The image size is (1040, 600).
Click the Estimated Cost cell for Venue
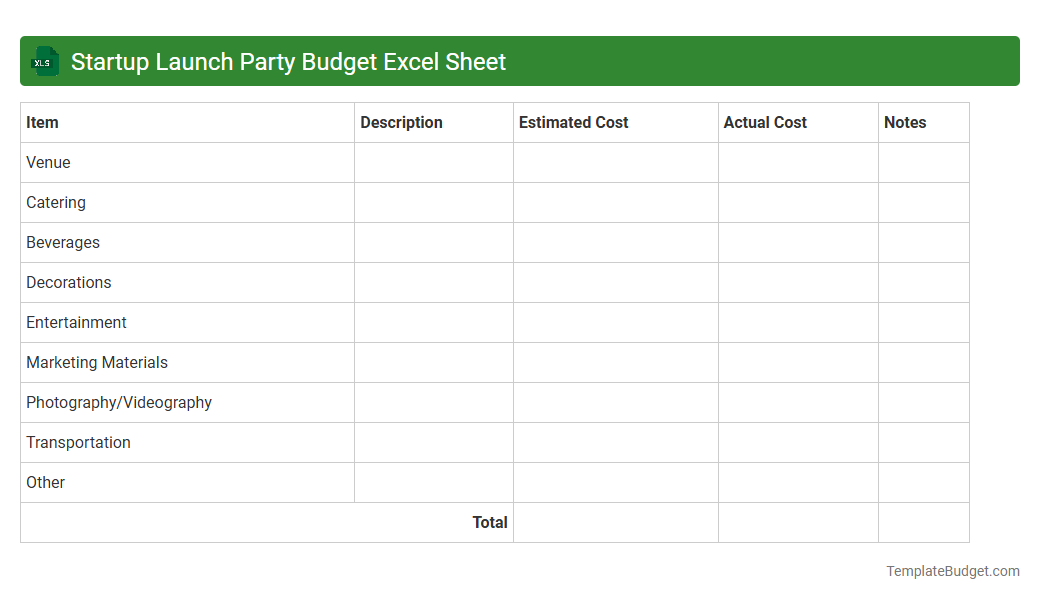click(615, 162)
